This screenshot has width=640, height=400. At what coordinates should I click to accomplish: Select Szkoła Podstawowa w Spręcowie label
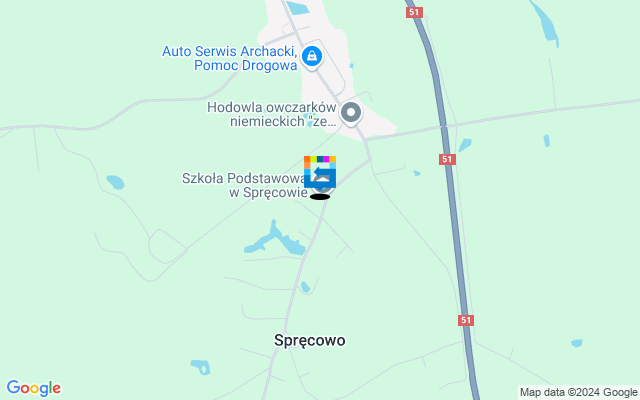tap(244, 185)
